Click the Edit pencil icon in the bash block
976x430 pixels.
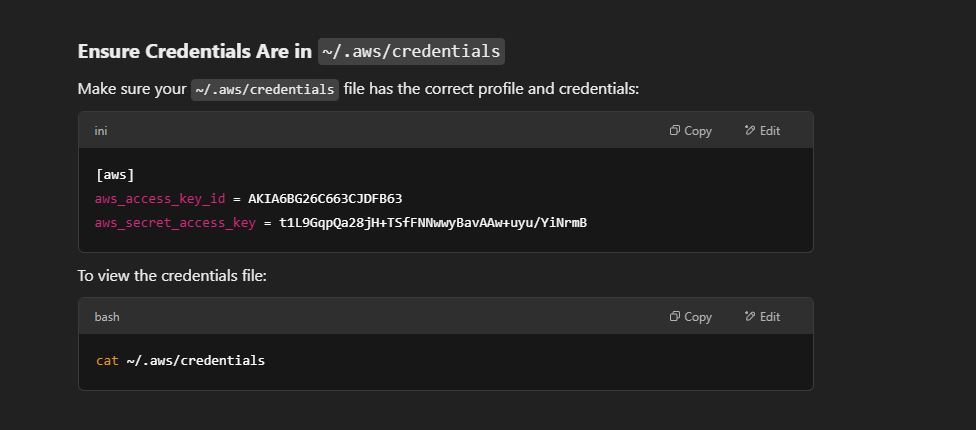click(749, 317)
